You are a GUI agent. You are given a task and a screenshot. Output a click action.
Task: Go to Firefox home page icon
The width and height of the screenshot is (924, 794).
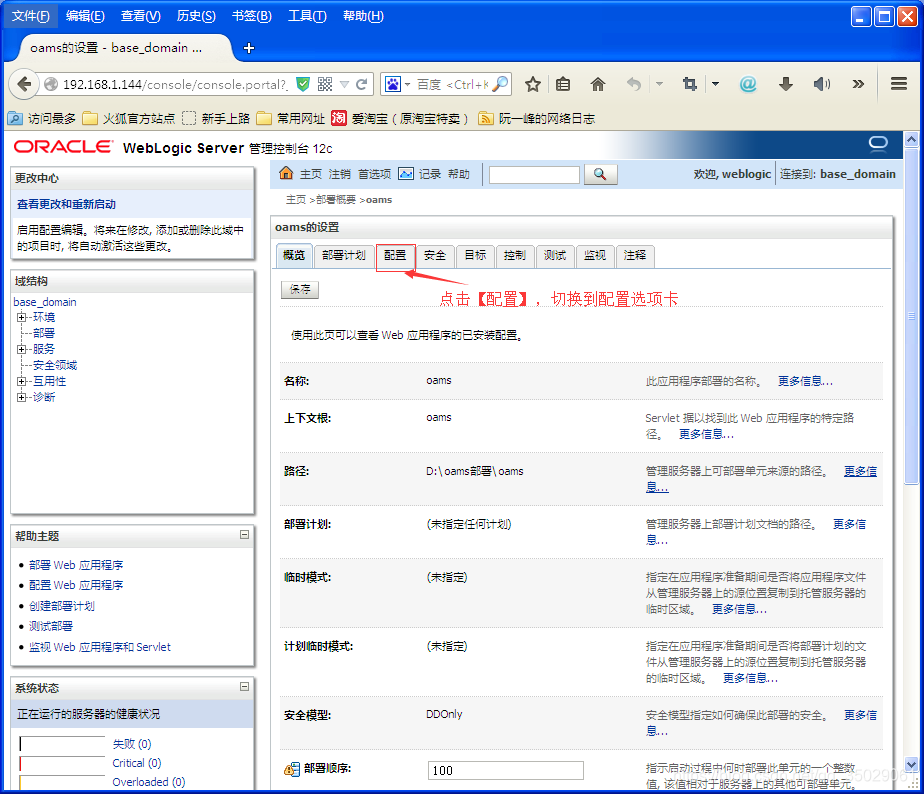[x=598, y=84]
